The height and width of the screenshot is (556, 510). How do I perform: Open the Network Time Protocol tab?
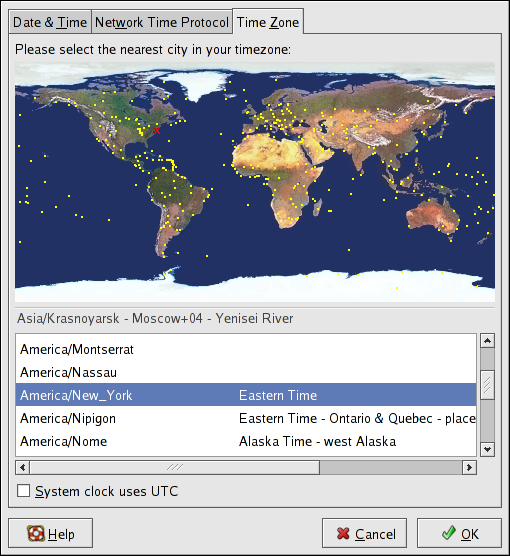click(x=162, y=22)
